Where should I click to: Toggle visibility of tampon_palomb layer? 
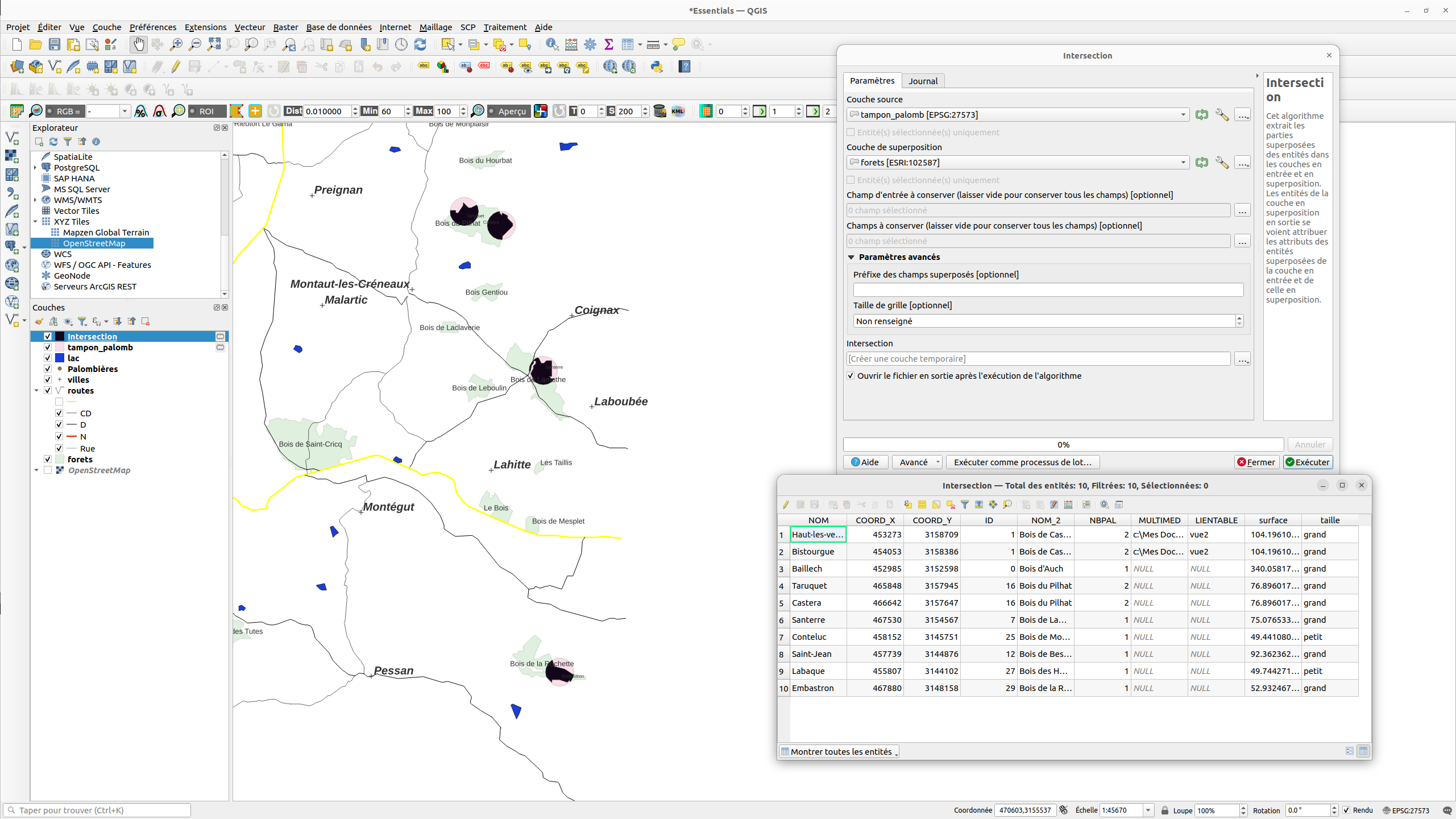[x=48, y=348]
